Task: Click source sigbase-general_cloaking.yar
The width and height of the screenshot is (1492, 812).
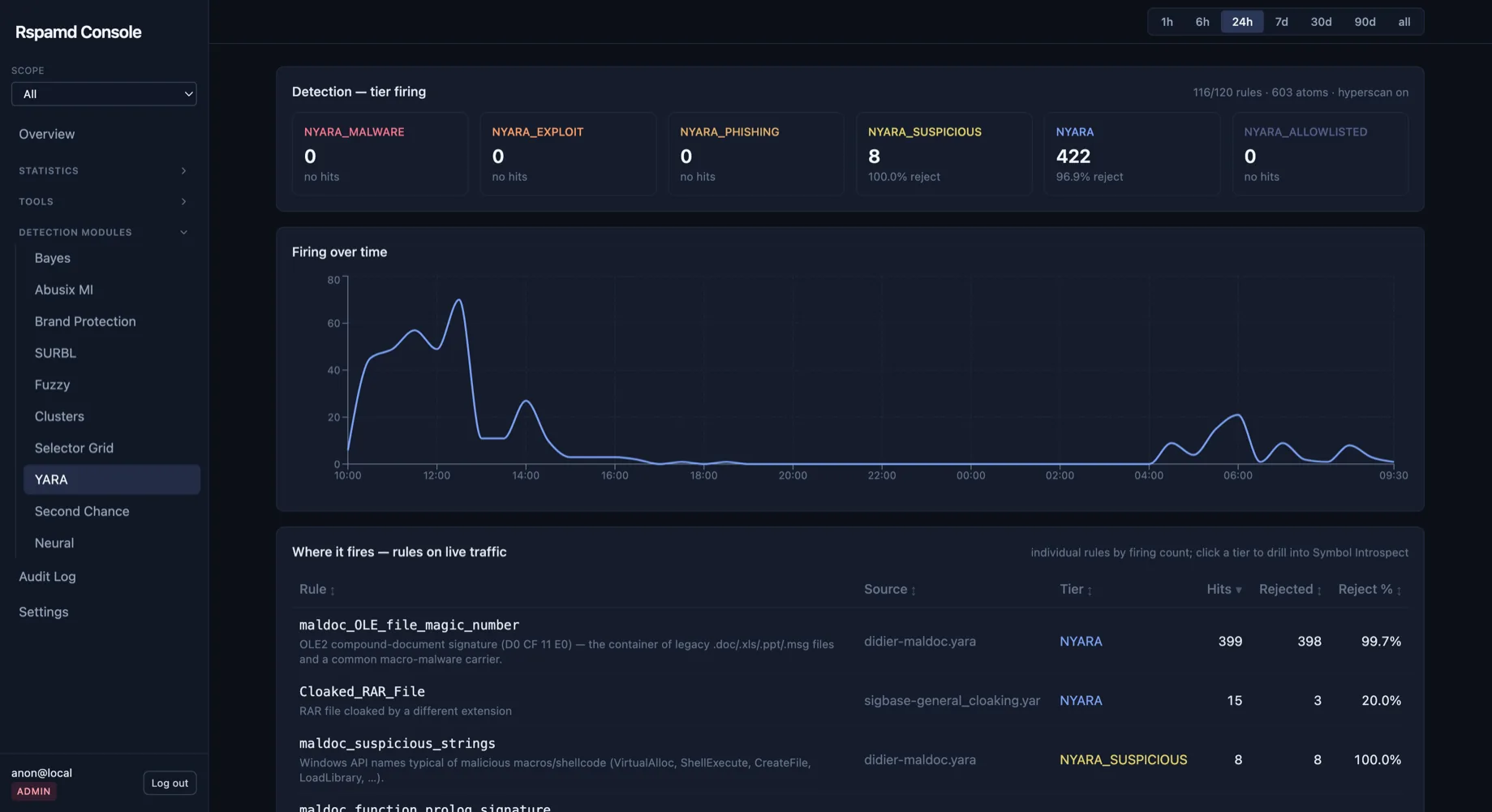Action: pos(952,701)
